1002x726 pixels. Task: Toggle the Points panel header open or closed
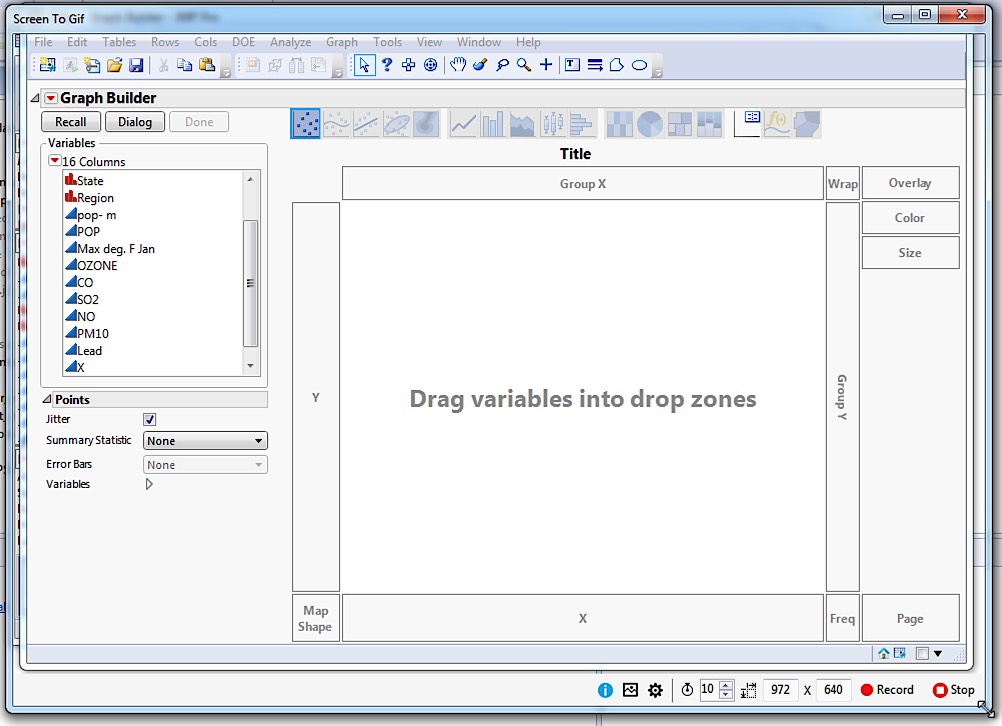tap(47, 399)
